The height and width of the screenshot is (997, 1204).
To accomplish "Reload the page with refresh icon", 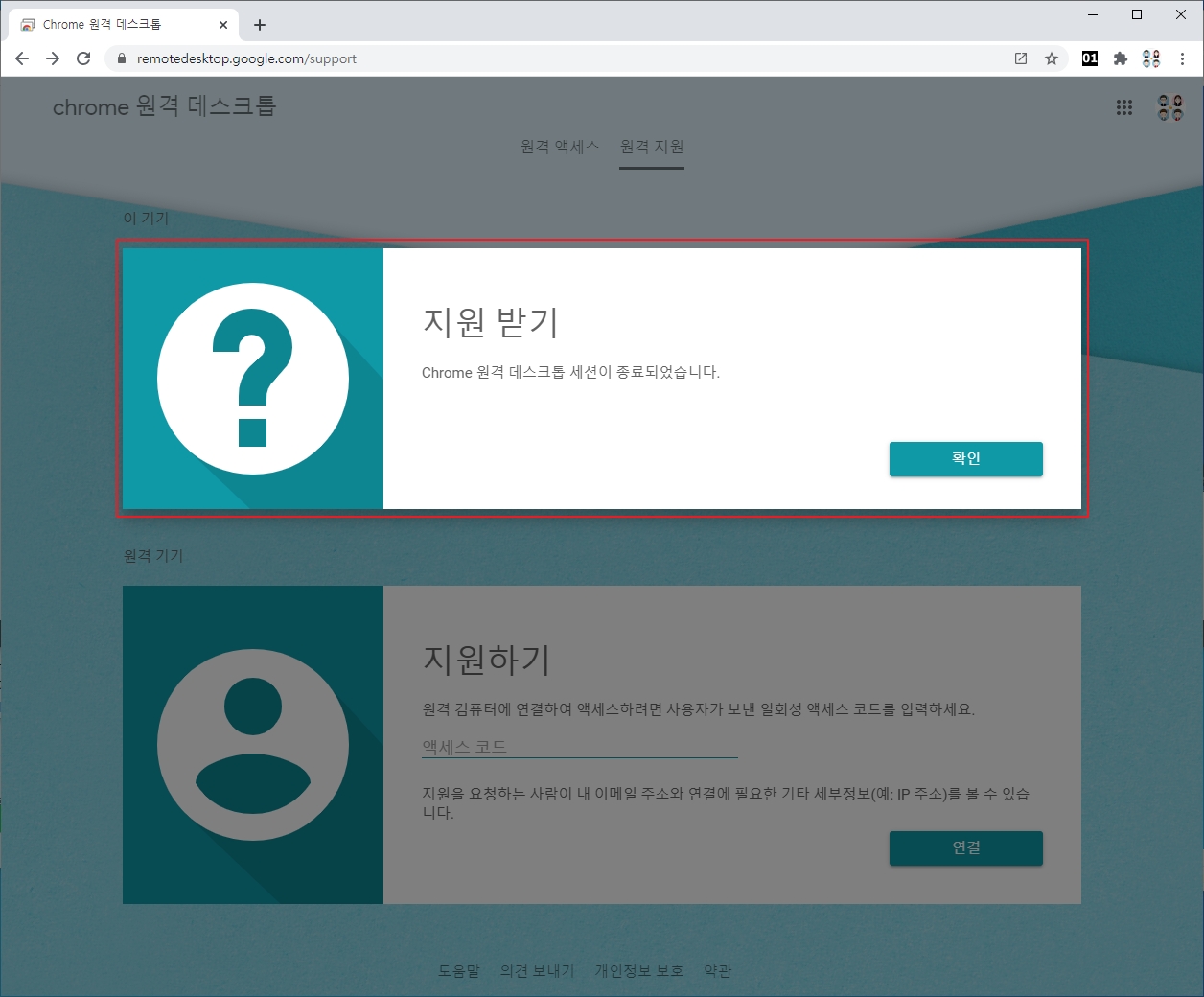I will 83,58.
